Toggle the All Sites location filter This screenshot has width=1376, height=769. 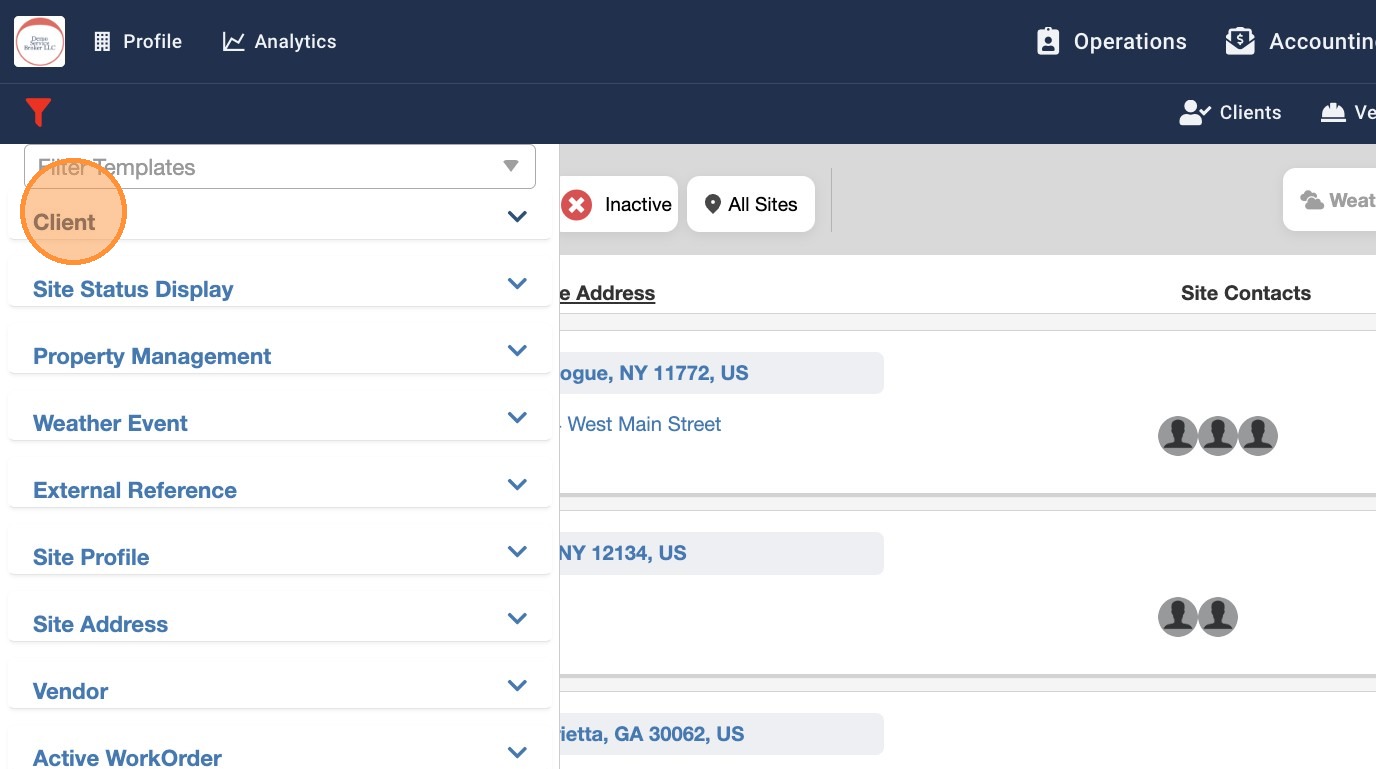[x=751, y=204]
